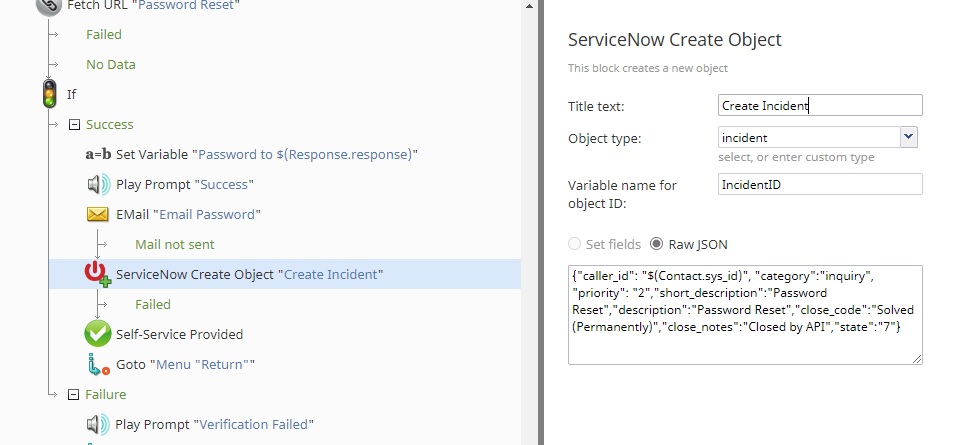Select the ServiceNow Create Object power icon
The image size is (956, 445).
(x=98, y=274)
